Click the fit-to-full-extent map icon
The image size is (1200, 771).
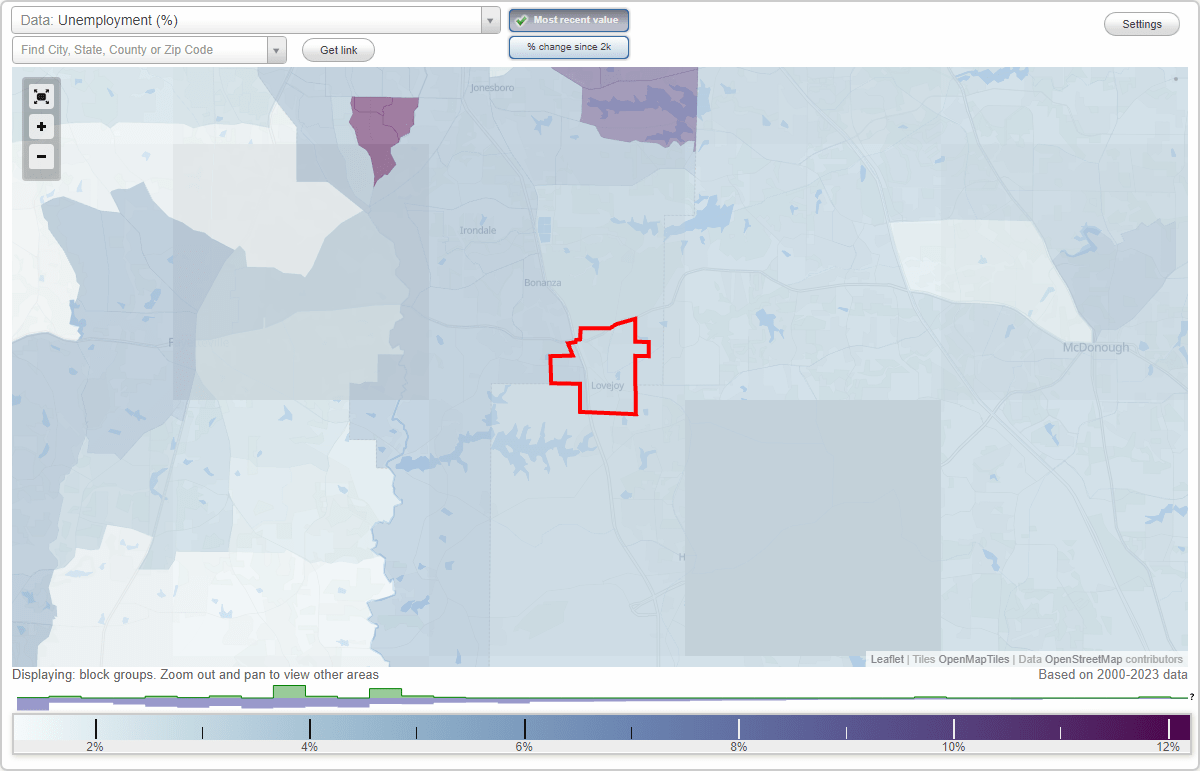pyautogui.click(x=41, y=96)
